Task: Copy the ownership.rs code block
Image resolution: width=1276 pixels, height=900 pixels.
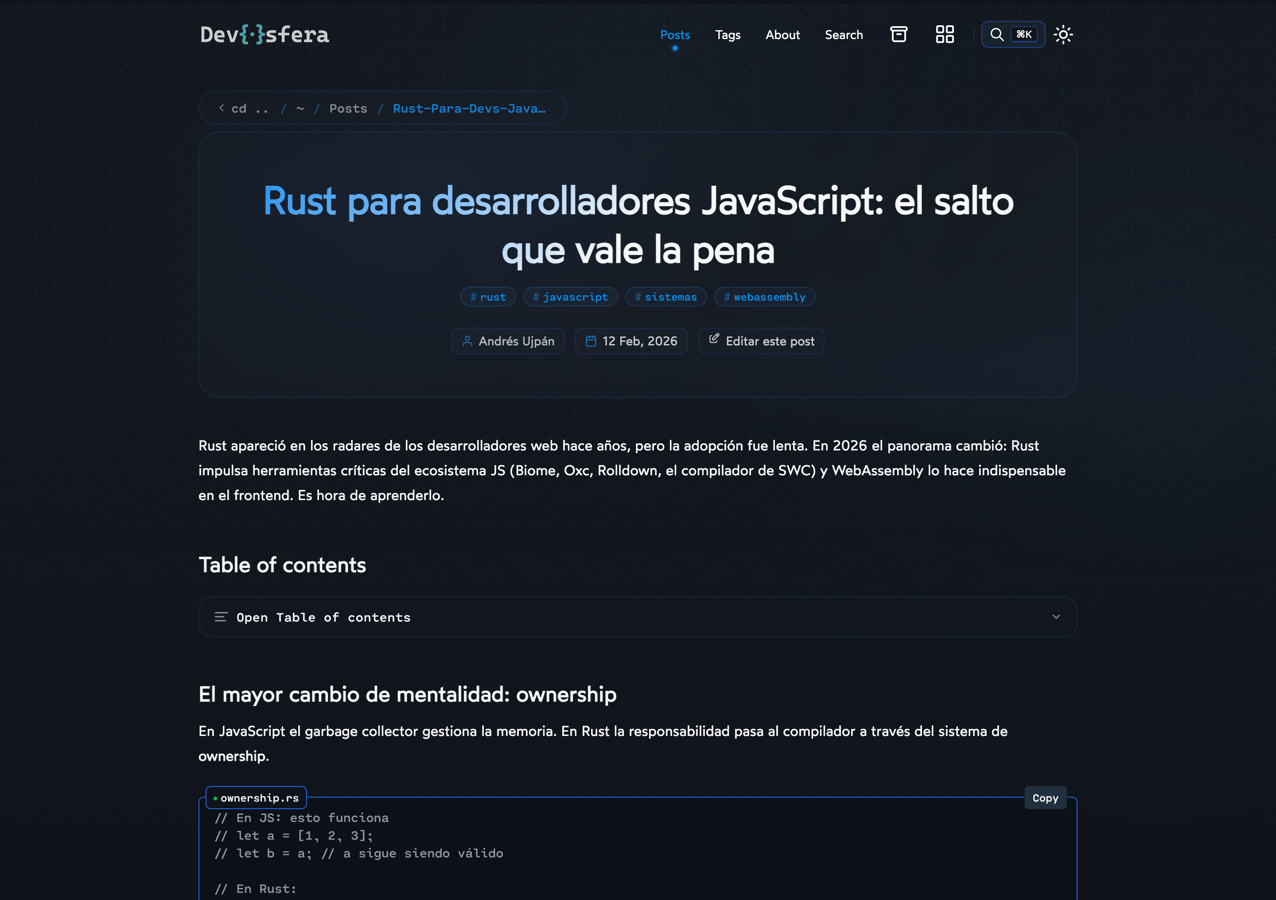Action: pyautogui.click(x=1045, y=798)
